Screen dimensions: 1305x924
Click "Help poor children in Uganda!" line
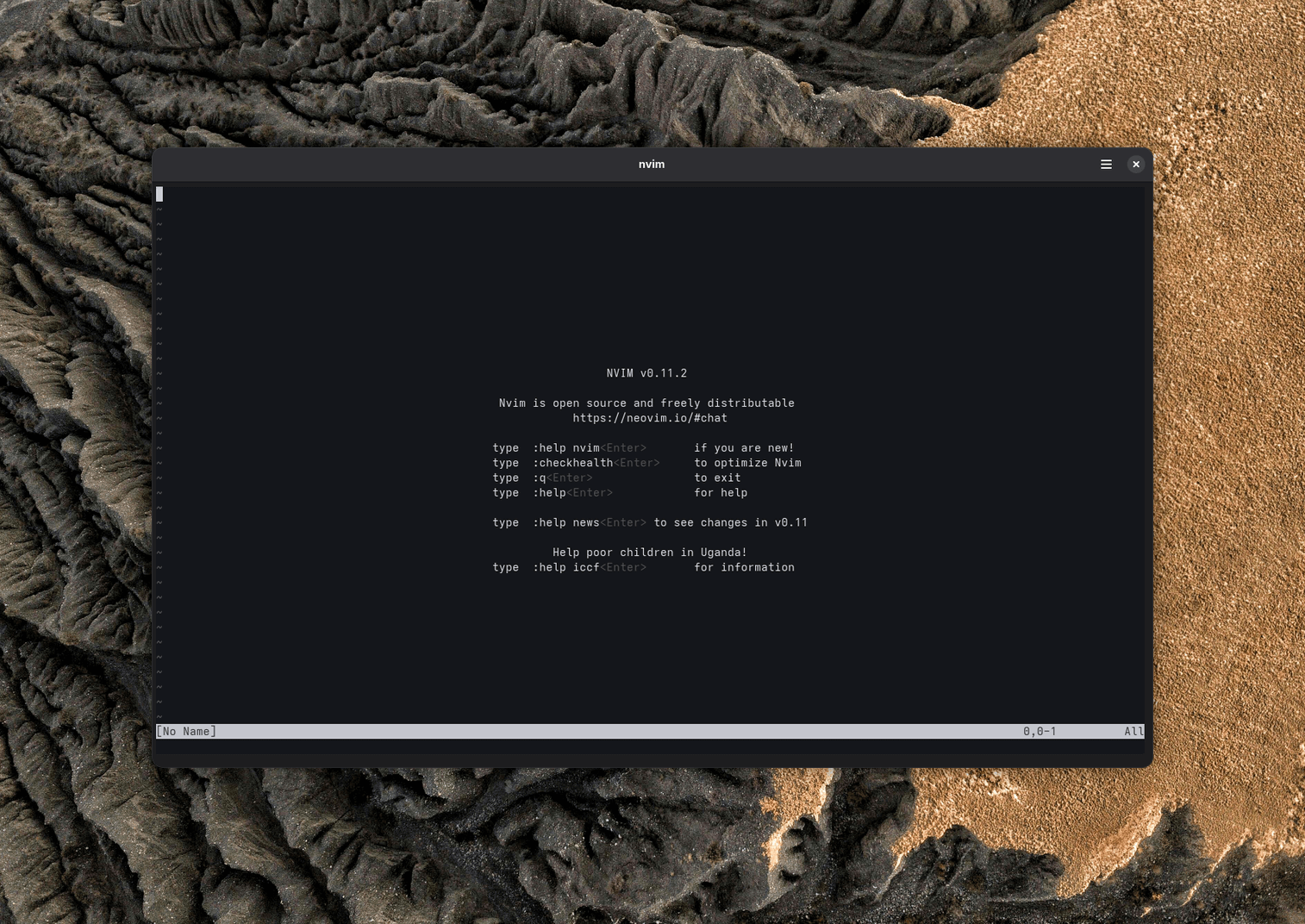pos(650,553)
